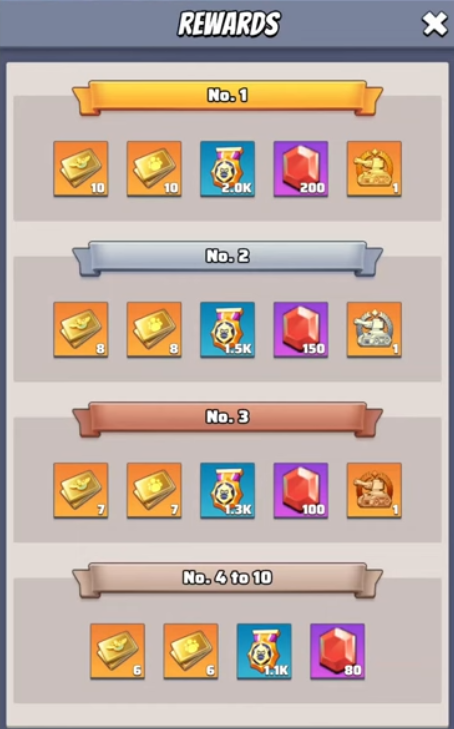
Task: Select the 200 red gem reward
Action: coord(301,169)
